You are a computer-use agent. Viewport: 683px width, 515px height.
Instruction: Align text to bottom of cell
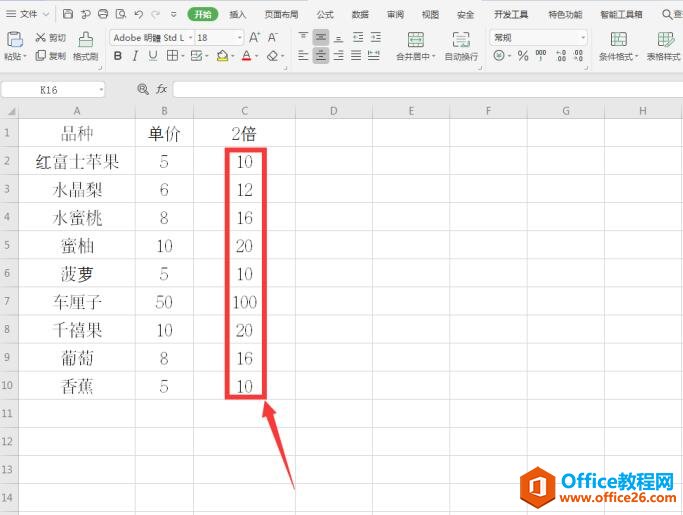tap(338, 37)
